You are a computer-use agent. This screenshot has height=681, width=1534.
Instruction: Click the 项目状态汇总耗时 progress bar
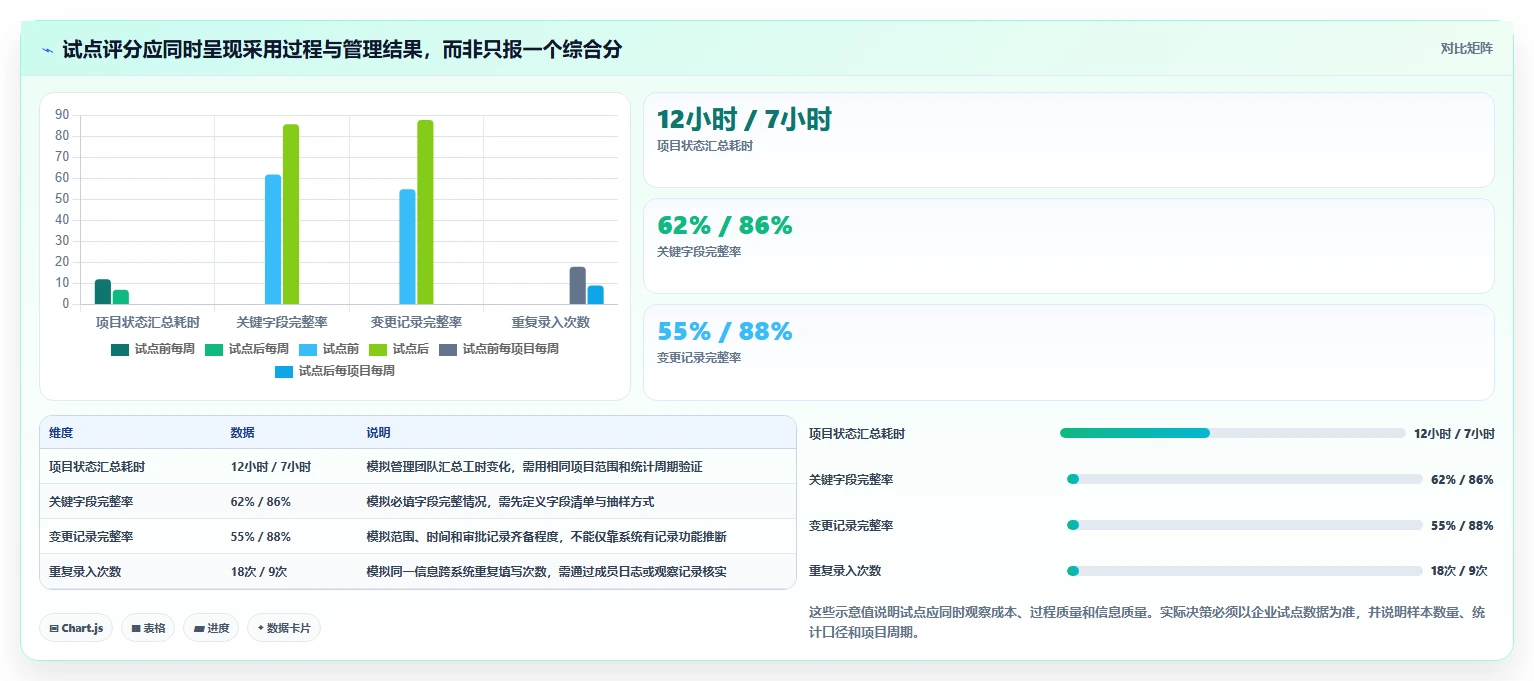(x=1233, y=433)
